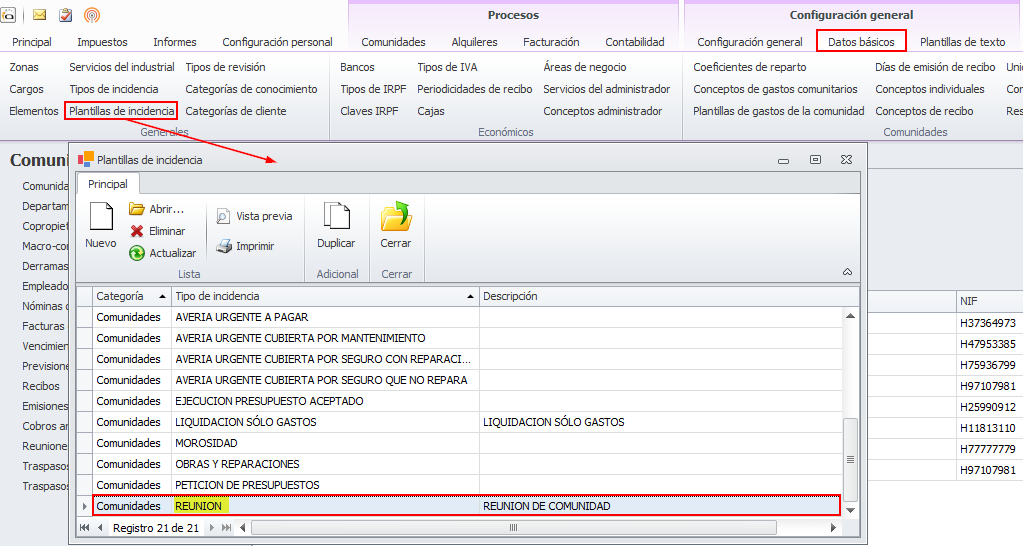1023x546 pixels.
Task: Click Categorías de conocimiento option
Action: tap(251, 89)
